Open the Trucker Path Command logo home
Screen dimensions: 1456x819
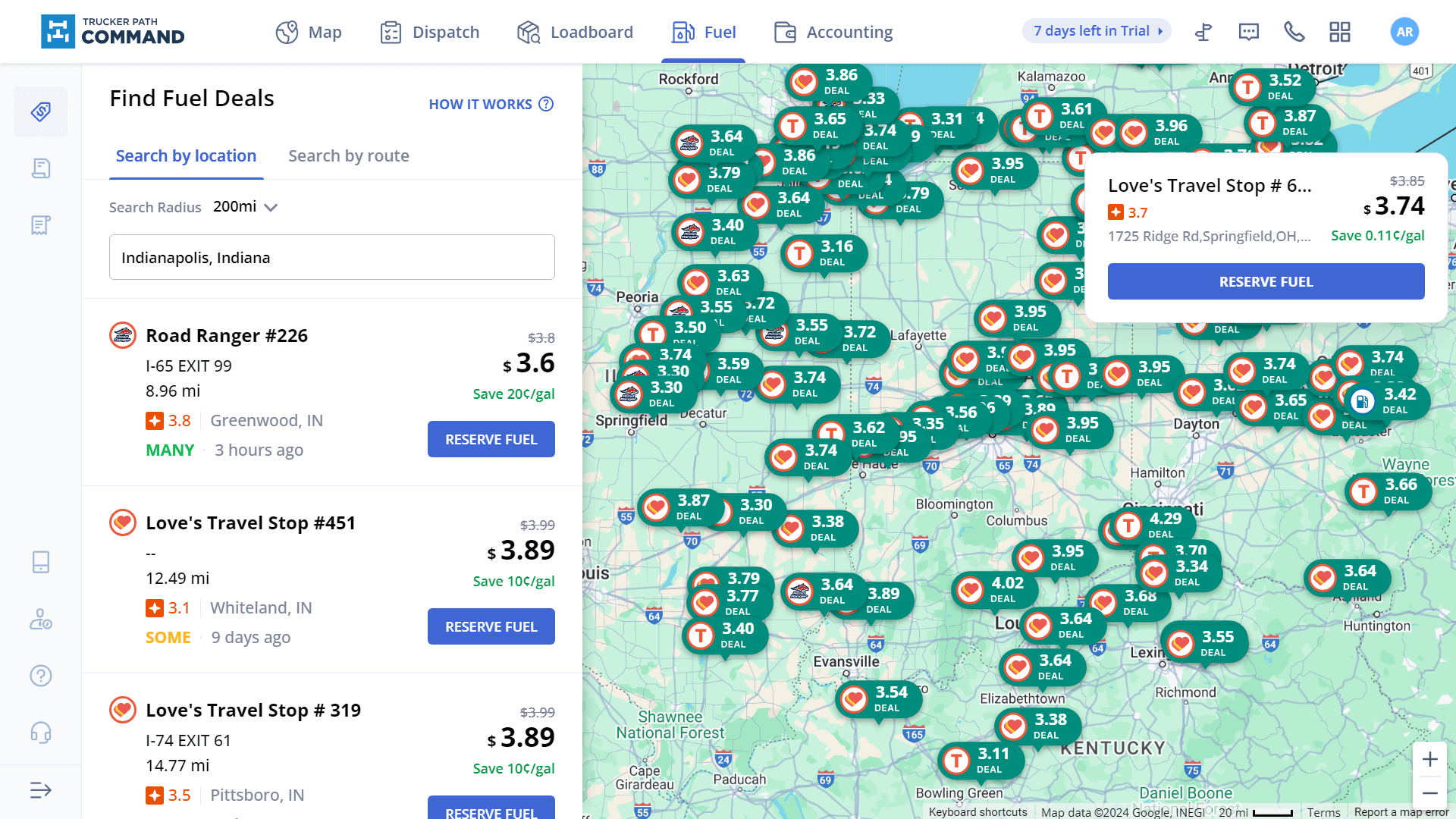(112, 31)
